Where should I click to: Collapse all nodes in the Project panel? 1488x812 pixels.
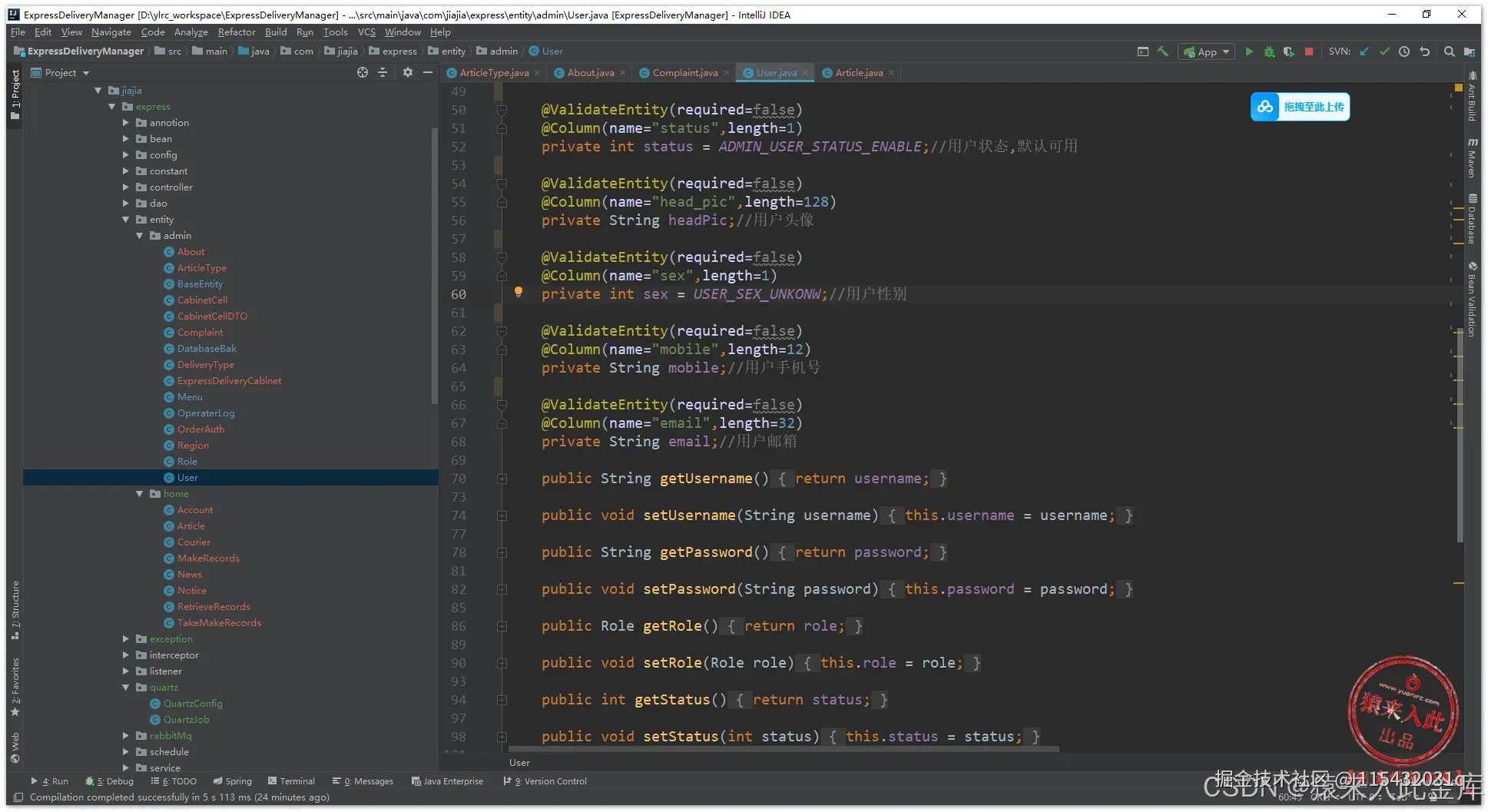coord(383,72)
